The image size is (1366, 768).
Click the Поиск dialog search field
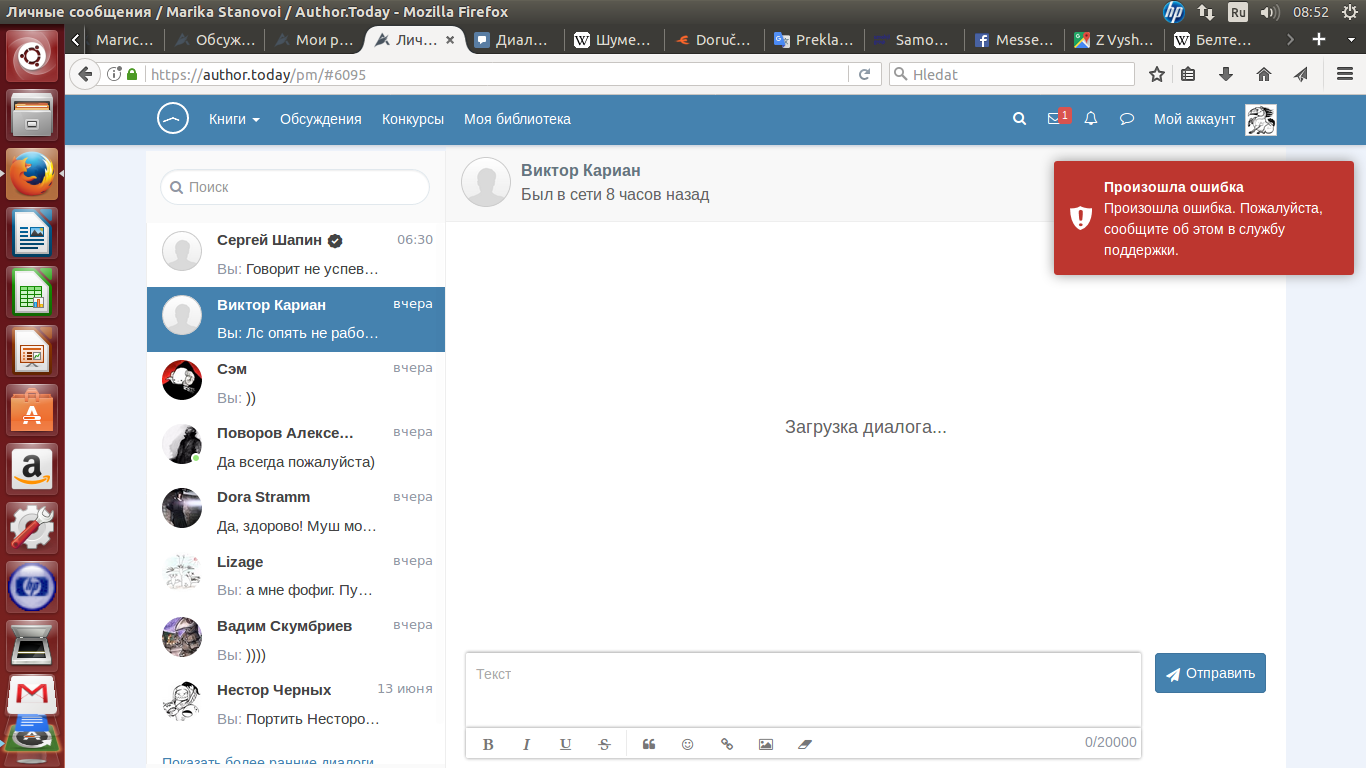tap(295, 187)
